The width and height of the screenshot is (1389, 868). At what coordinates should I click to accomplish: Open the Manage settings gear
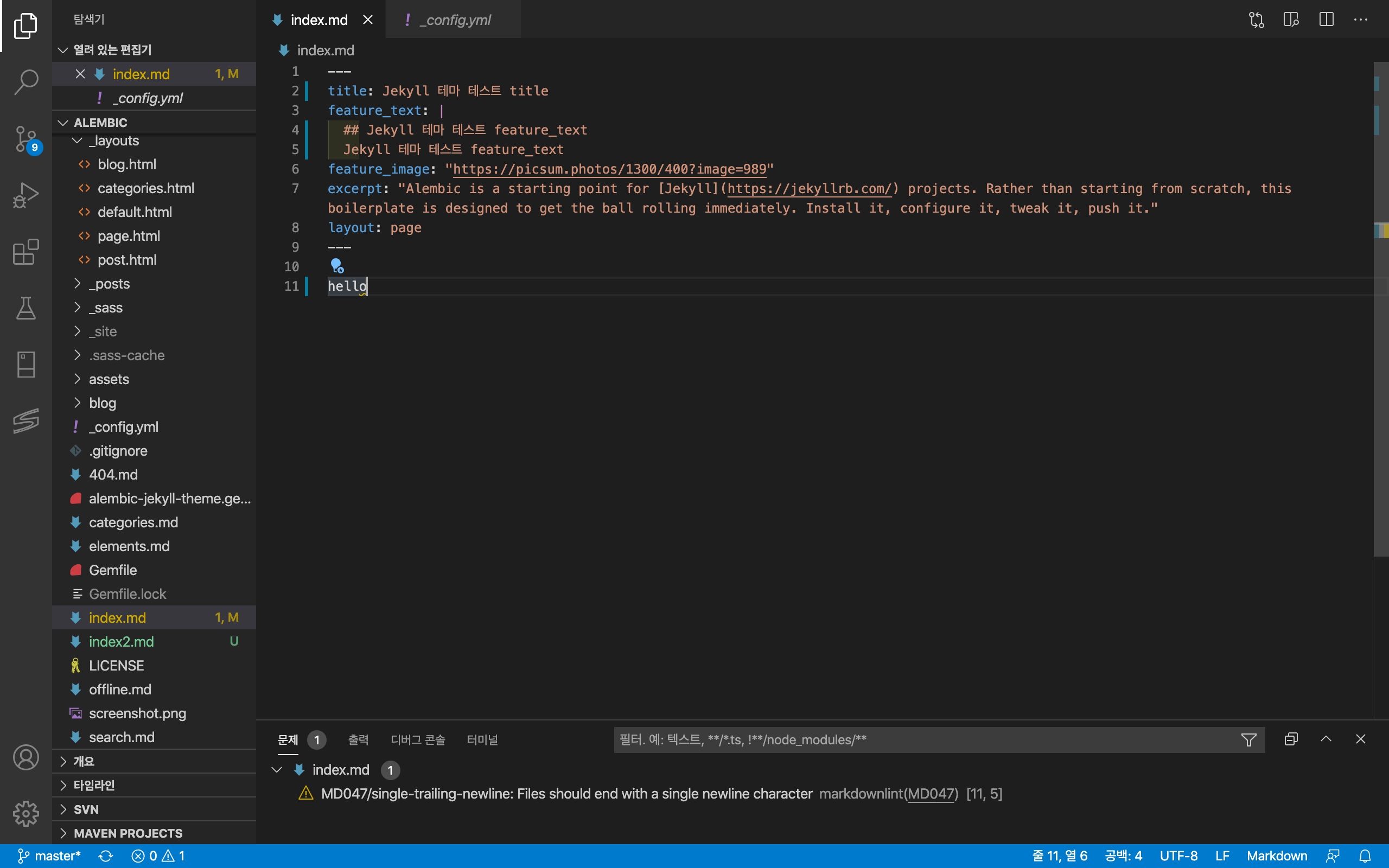[26, 813]
